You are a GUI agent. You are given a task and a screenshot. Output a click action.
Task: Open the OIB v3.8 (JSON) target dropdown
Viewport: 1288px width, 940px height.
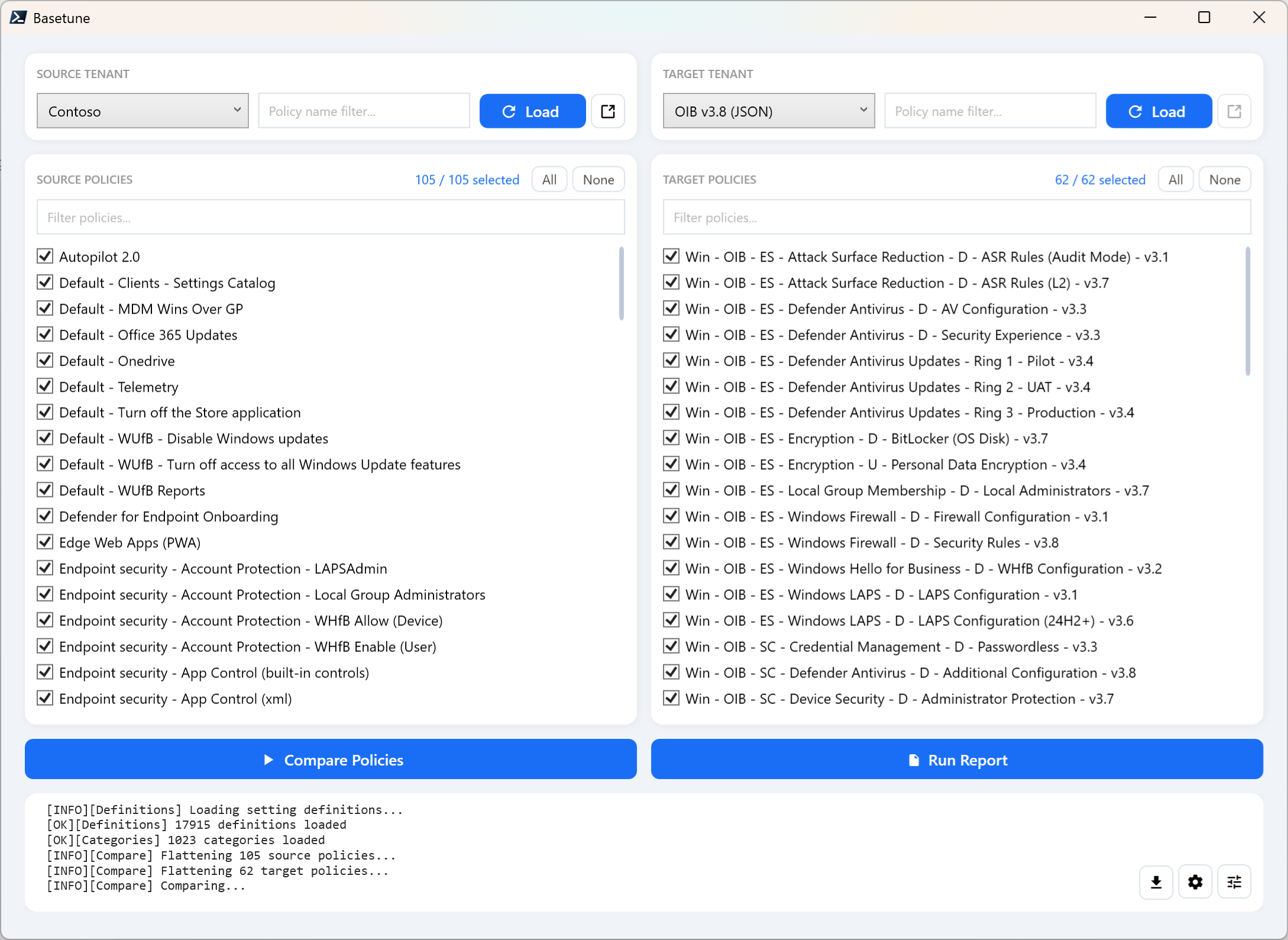(x=769, y=111)
